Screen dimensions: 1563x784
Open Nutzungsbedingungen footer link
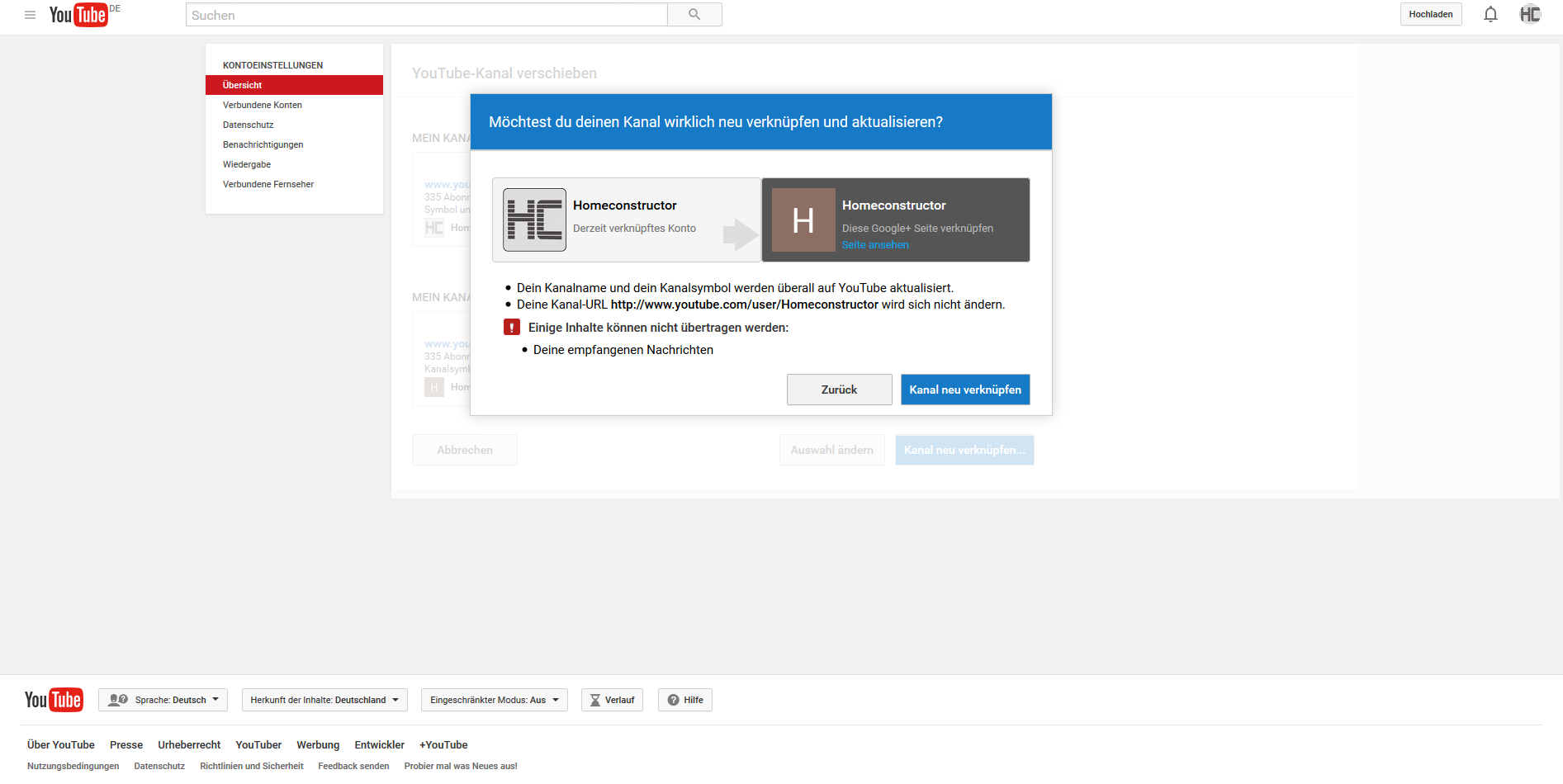[x=73, y=766]
